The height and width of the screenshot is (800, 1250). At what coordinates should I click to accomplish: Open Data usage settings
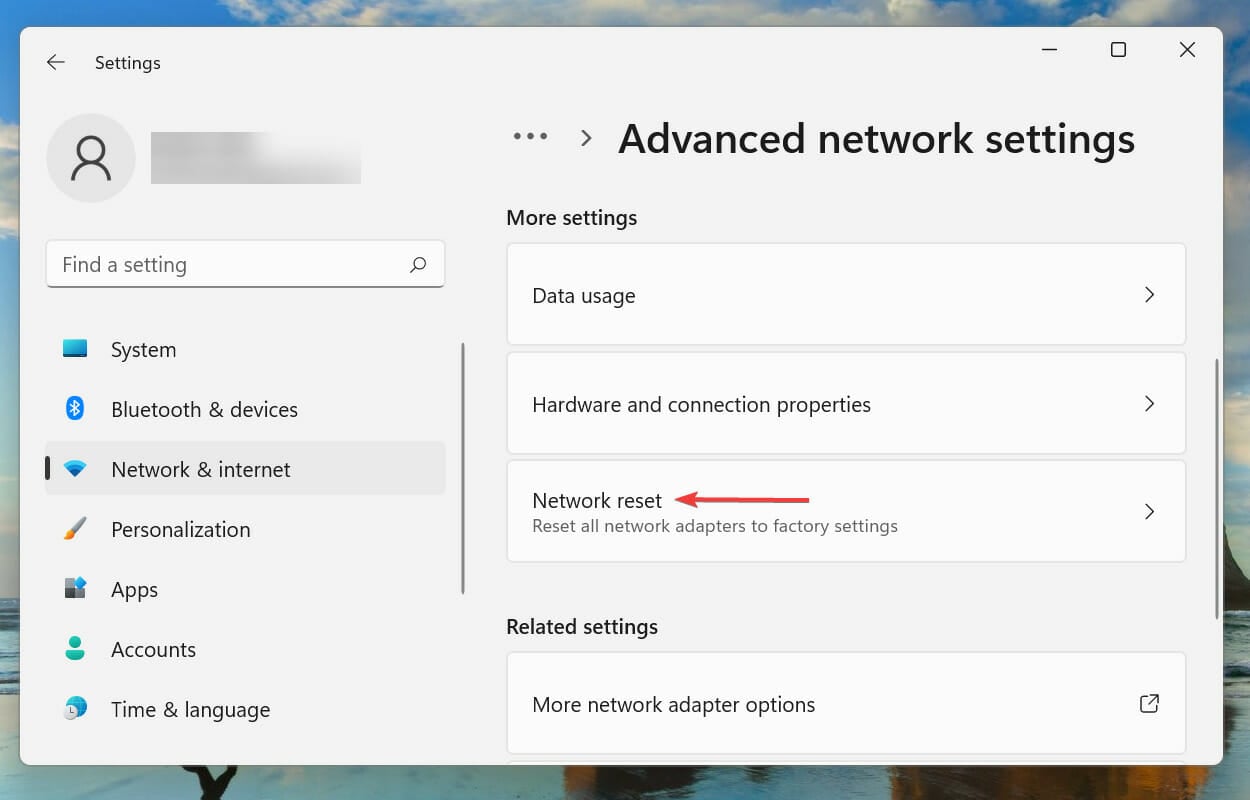tap(846, 295)
